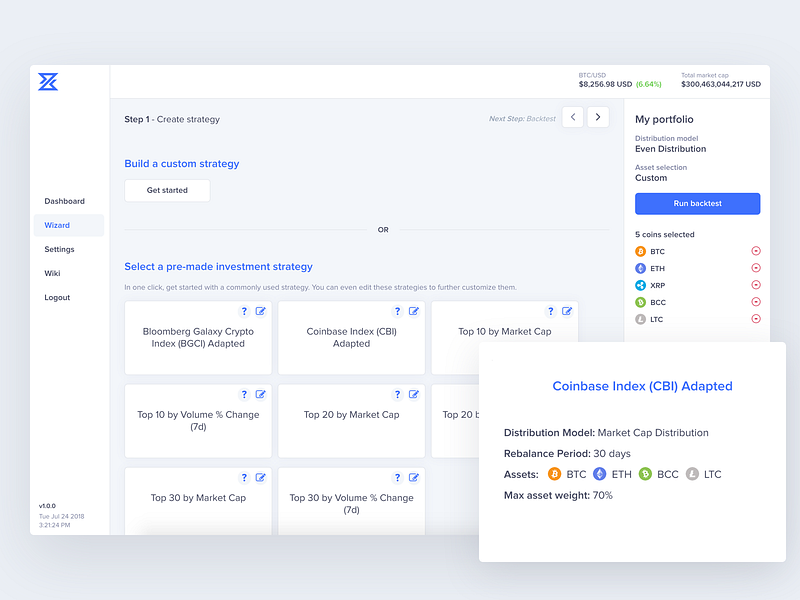800x600 pixels.
Task: Open help for Top 20 by Market Cap
Action: click(397, 394)
